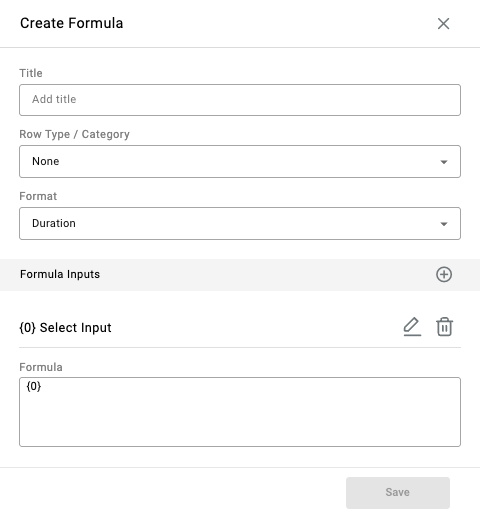Click the Title field label
This screenshot has height=517, width=480.
tap(31, 73)
